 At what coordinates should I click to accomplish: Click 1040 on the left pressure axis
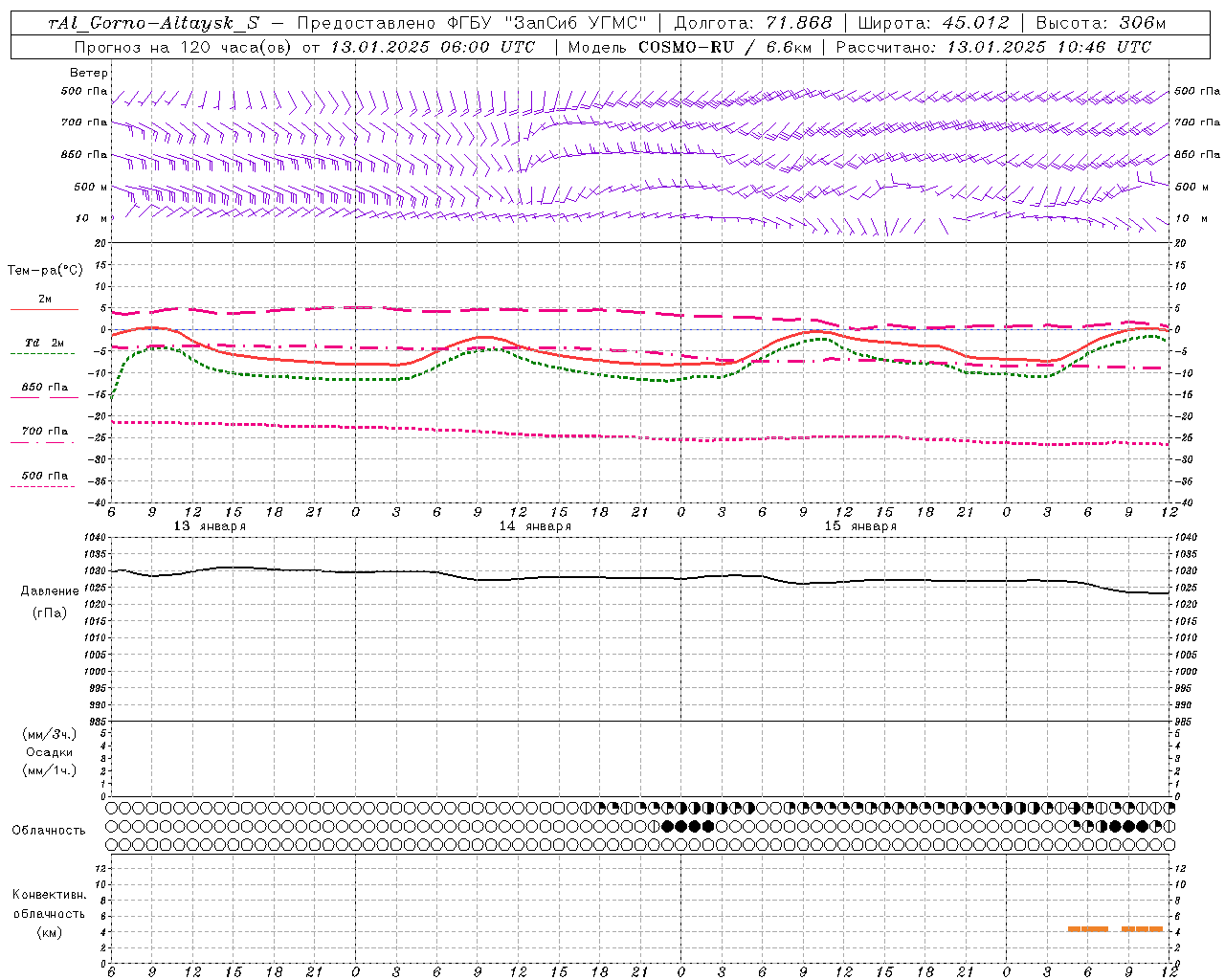[94, 538]
